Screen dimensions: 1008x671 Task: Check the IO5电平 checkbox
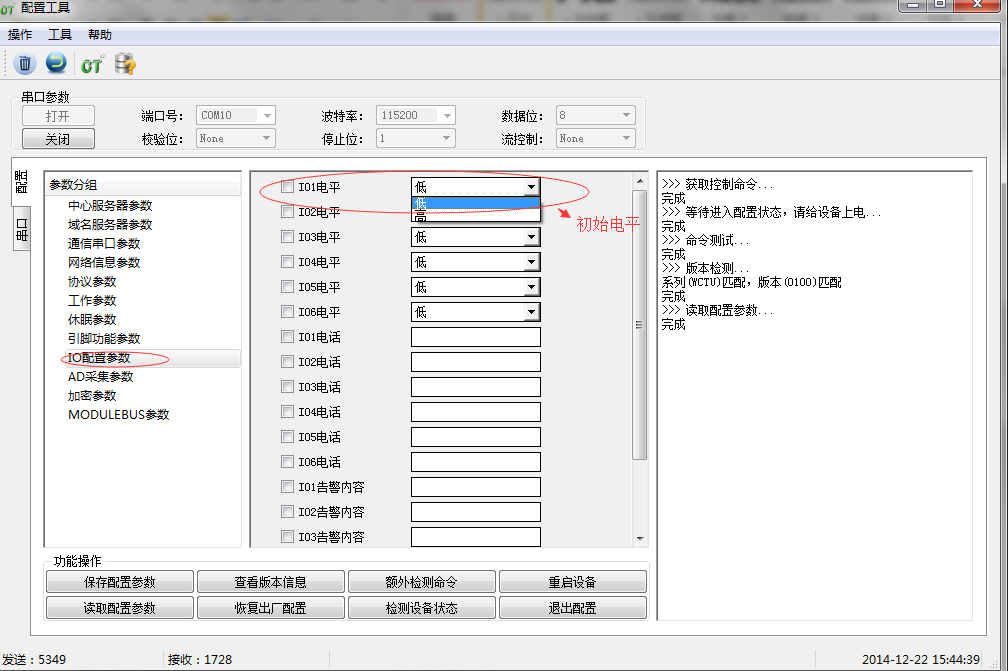tap(287, 287)
